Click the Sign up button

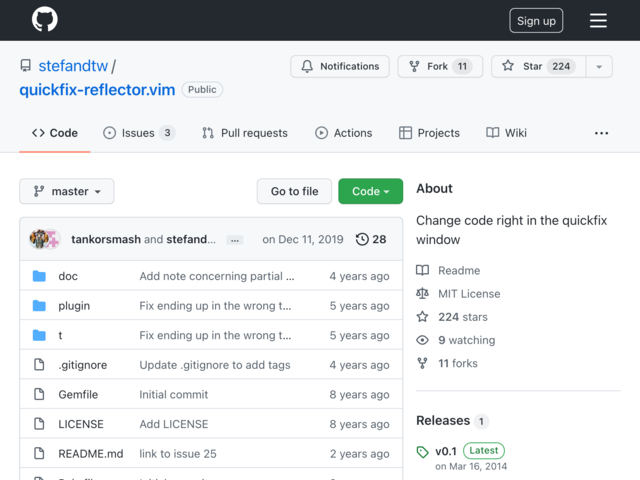click(x=536, y=20)
